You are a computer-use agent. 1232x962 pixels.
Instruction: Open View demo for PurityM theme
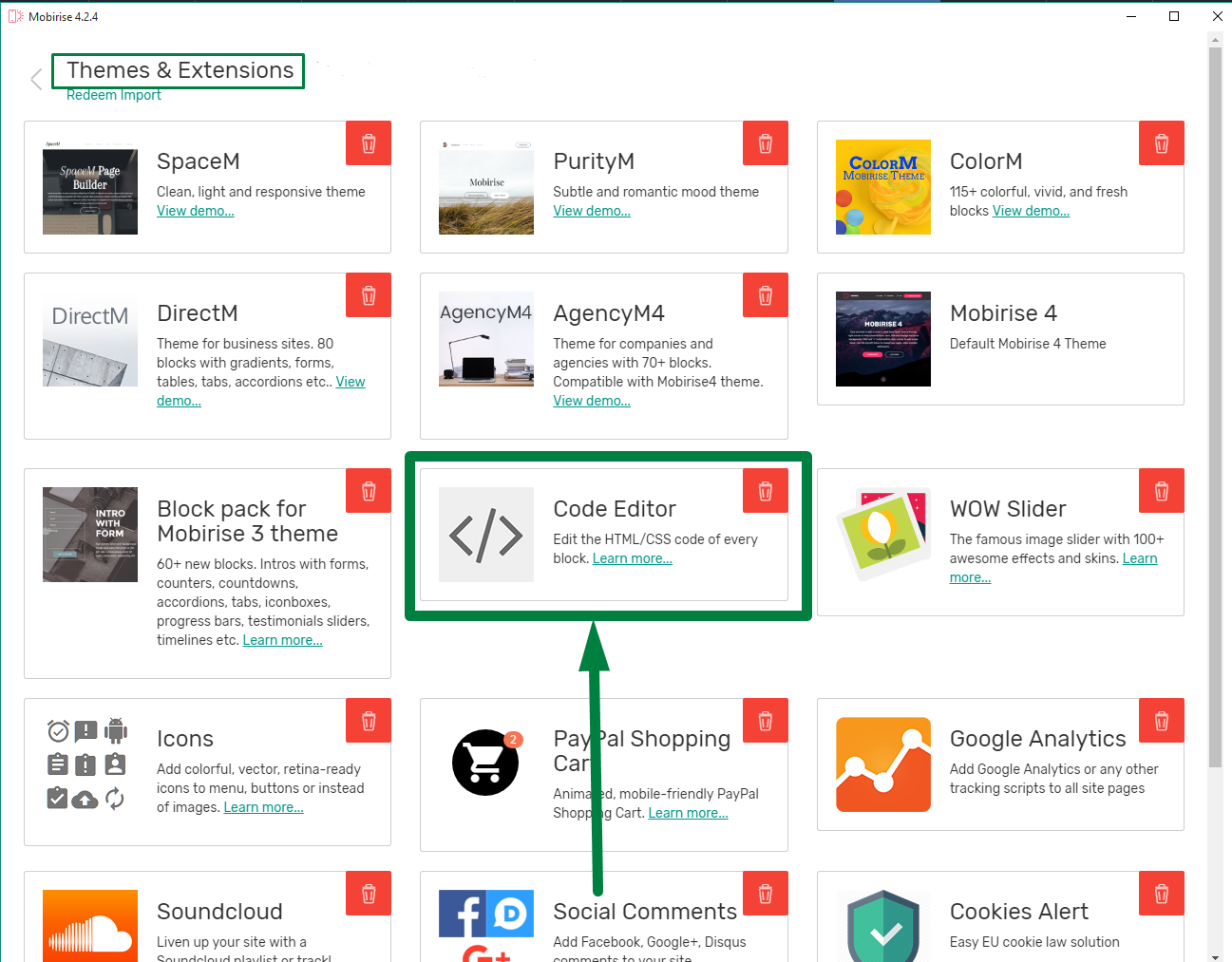[x=591, y=210]
